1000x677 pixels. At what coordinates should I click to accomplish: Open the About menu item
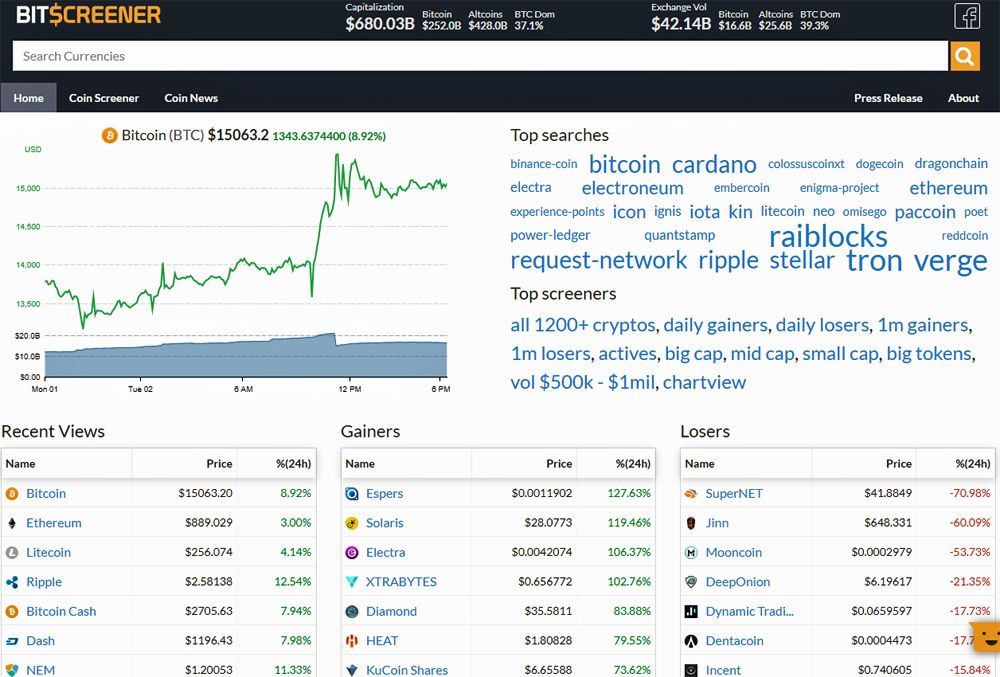963,98
